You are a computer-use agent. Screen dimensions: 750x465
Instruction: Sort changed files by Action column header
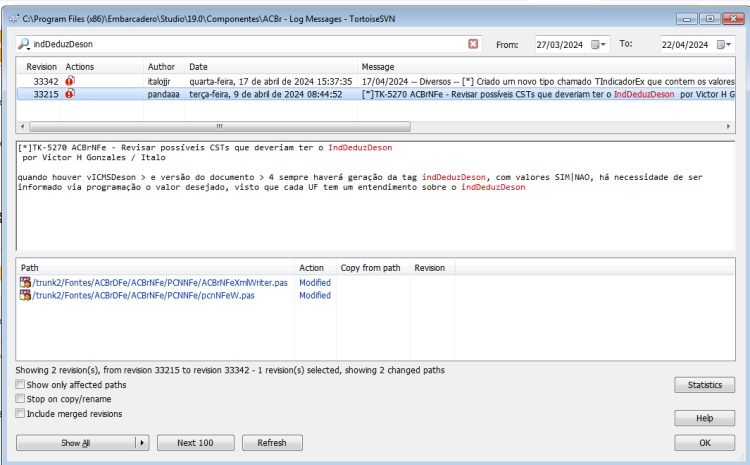click(315, 268)
